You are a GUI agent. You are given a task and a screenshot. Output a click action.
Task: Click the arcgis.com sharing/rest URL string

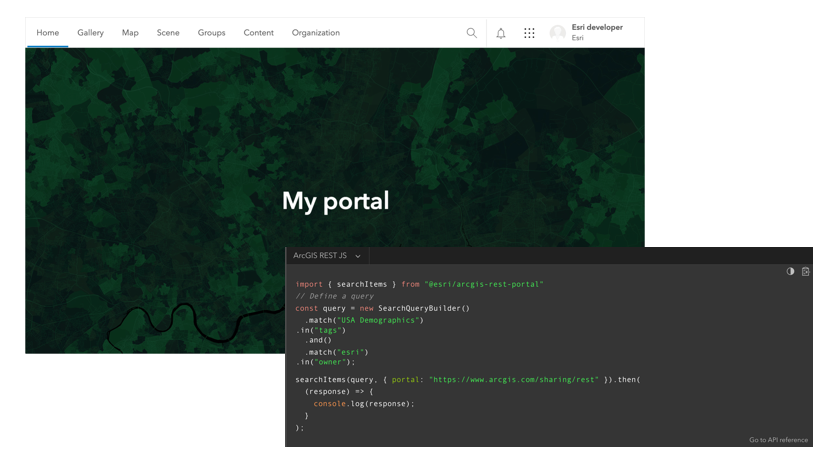[x=514, y=380]
